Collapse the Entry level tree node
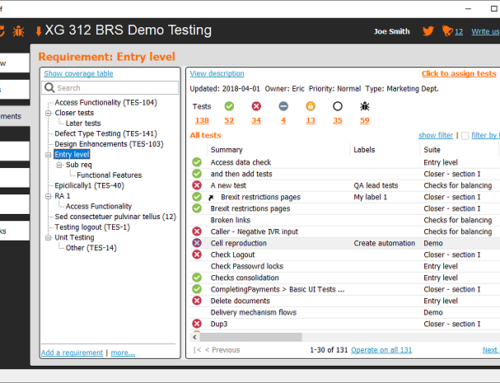 tap(48, 155)
